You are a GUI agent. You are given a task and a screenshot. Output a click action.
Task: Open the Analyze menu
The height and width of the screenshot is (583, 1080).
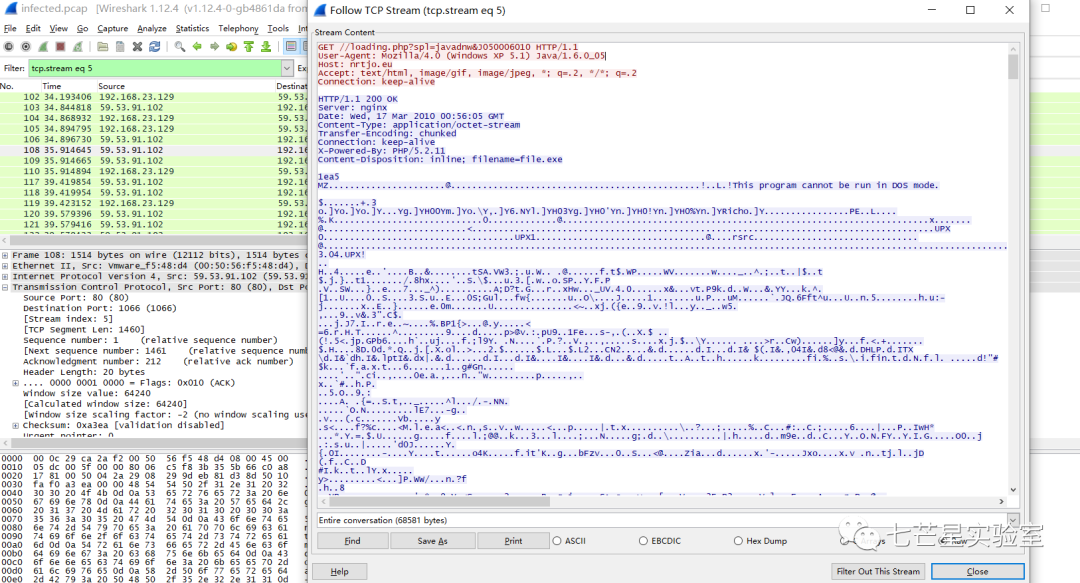point(152,28)
